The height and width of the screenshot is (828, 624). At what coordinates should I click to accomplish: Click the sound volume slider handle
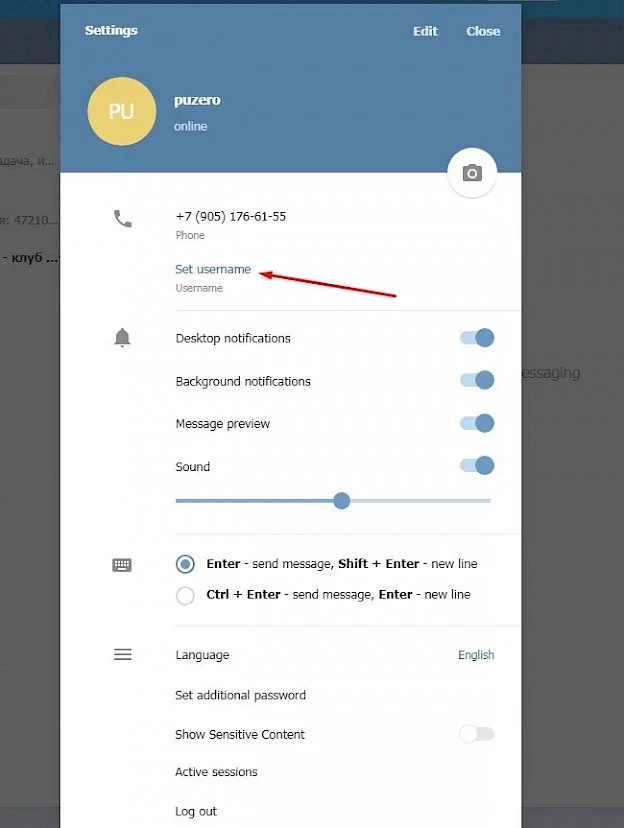coord(342,501)
